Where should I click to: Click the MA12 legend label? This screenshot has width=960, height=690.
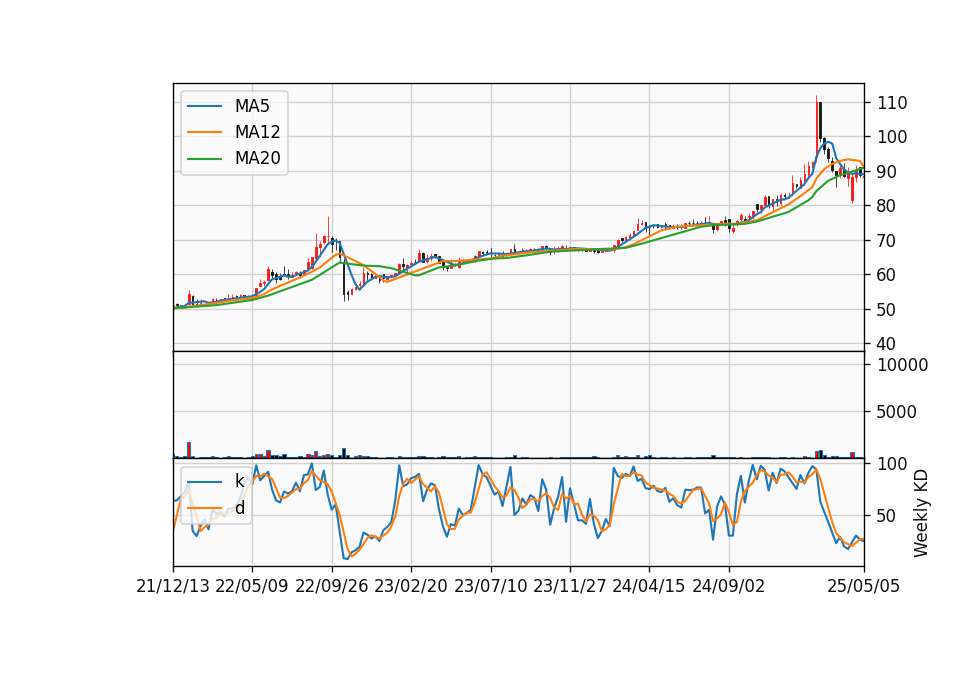[x=257, y=132]
